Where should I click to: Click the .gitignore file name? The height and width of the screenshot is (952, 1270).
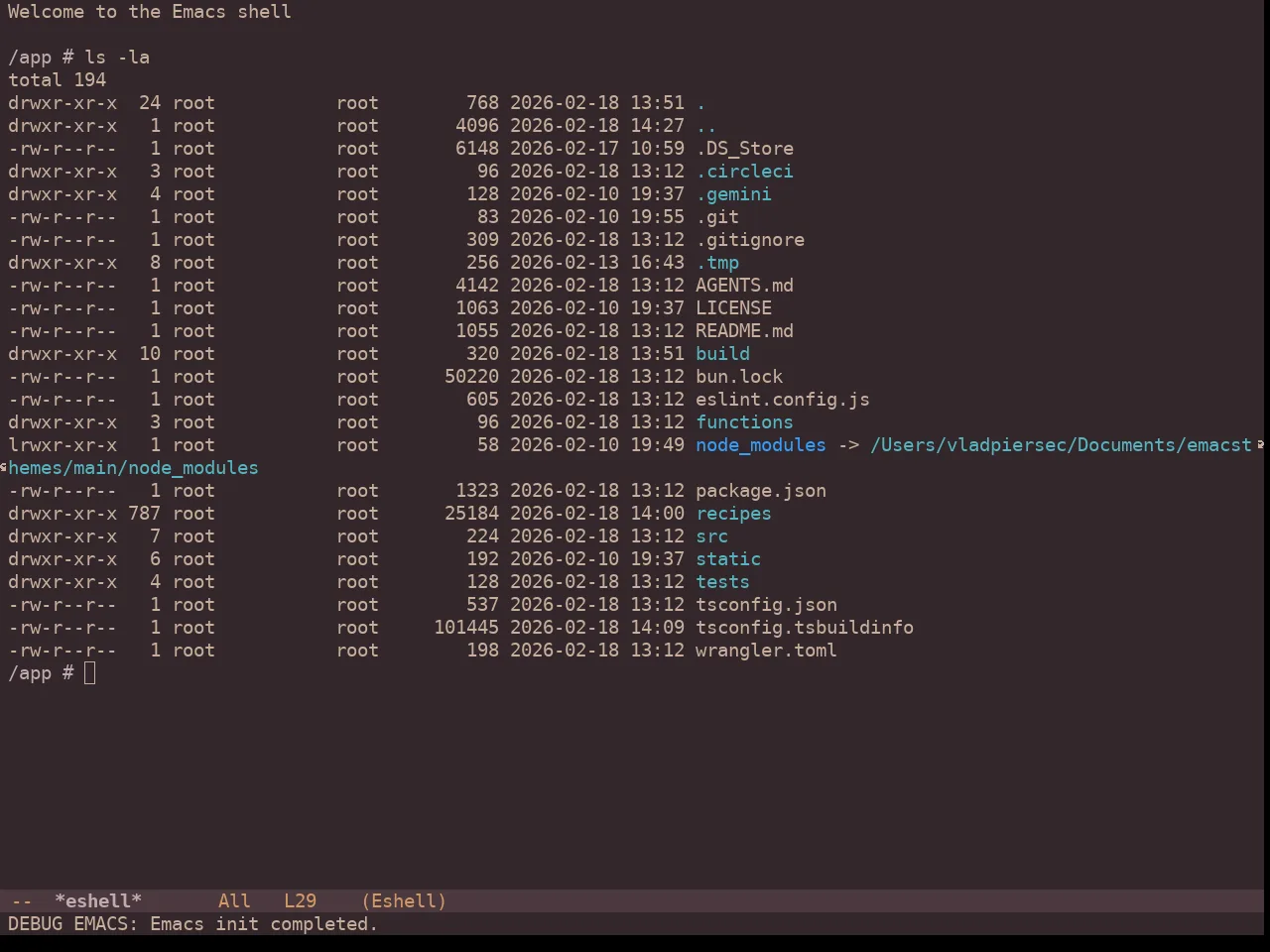click(750, 240)
